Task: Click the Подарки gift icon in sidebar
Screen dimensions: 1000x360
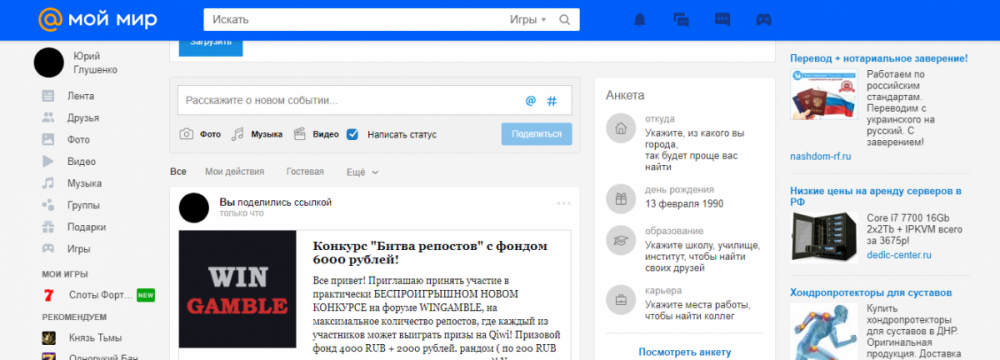Action: (x=48, y=227)
